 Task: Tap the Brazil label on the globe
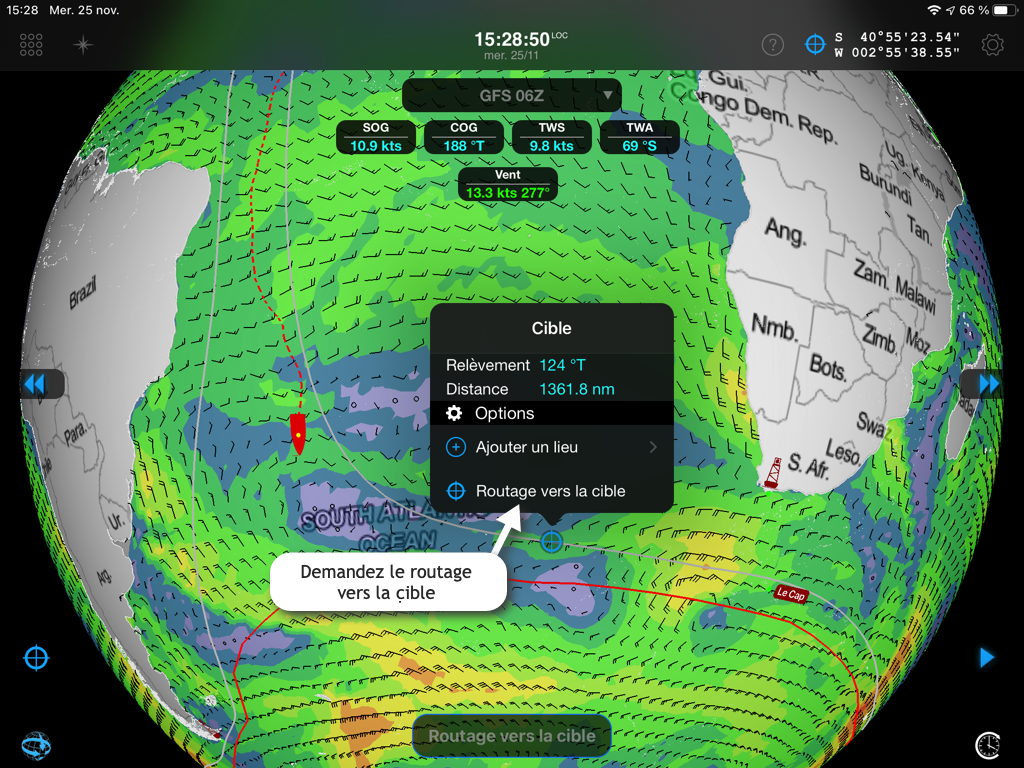pos(83,292)
